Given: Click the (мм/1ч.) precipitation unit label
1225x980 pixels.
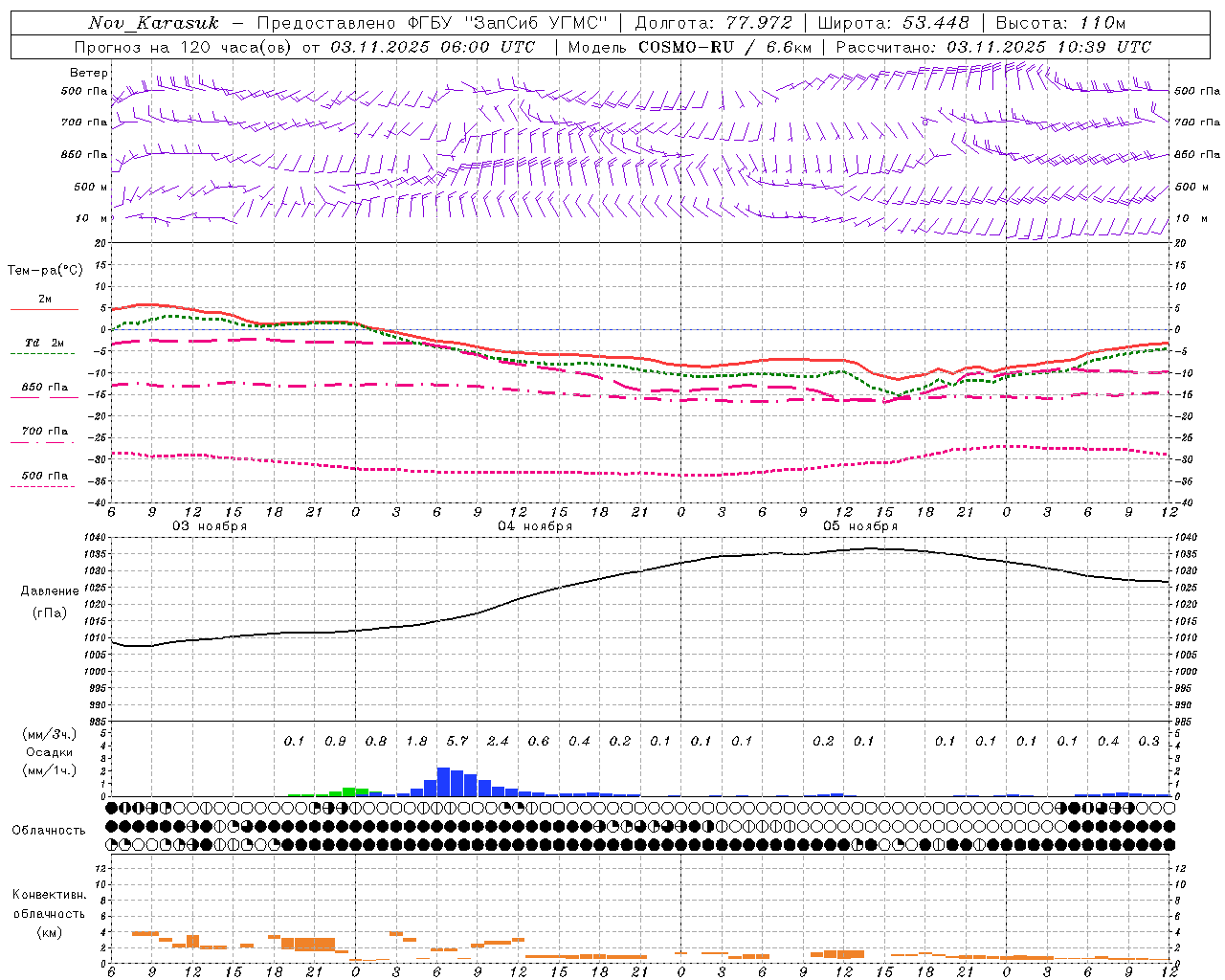Looking at the screenshot, I should coord(50,770).
